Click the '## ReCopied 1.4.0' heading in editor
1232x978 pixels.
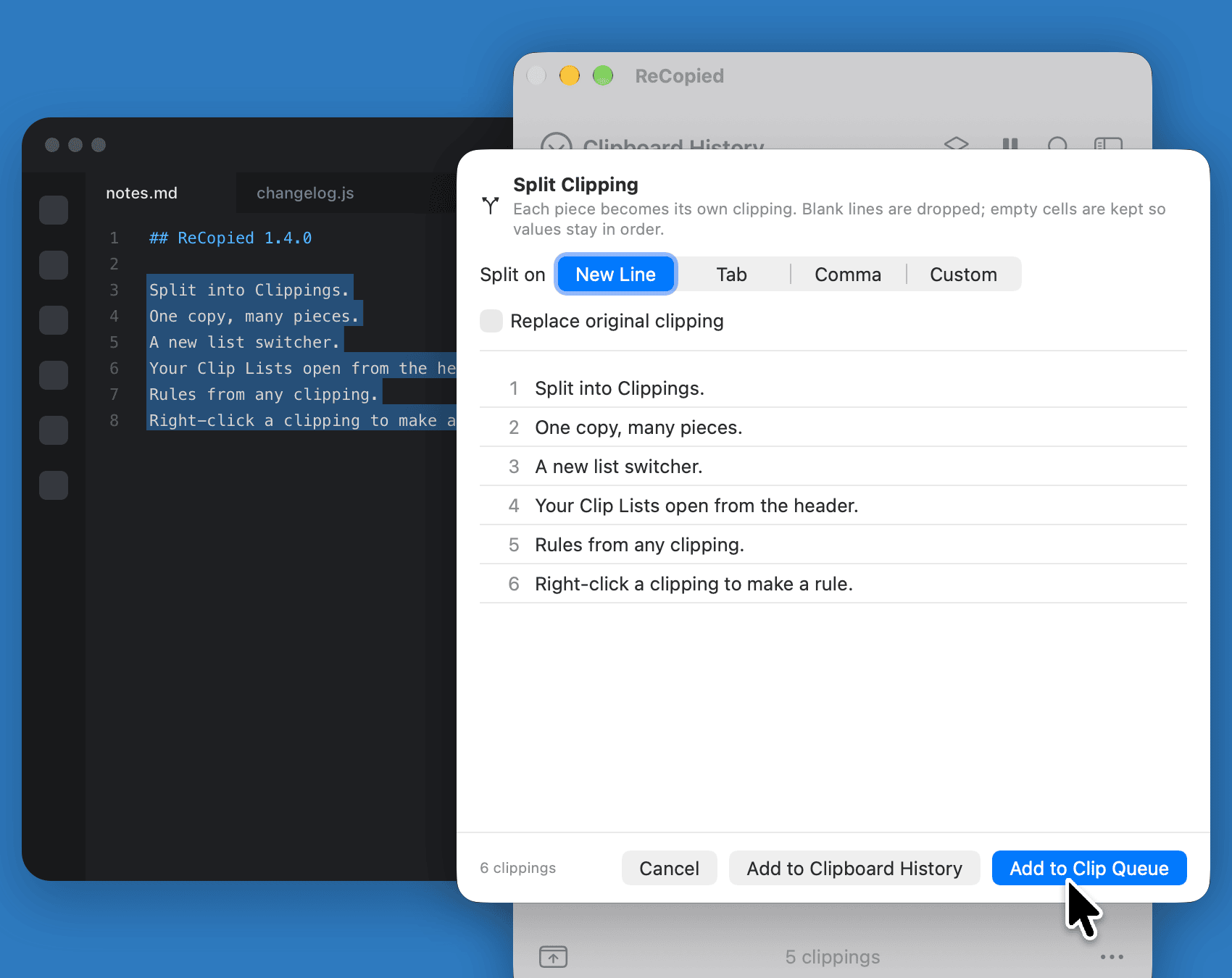[x=230, y=238]
